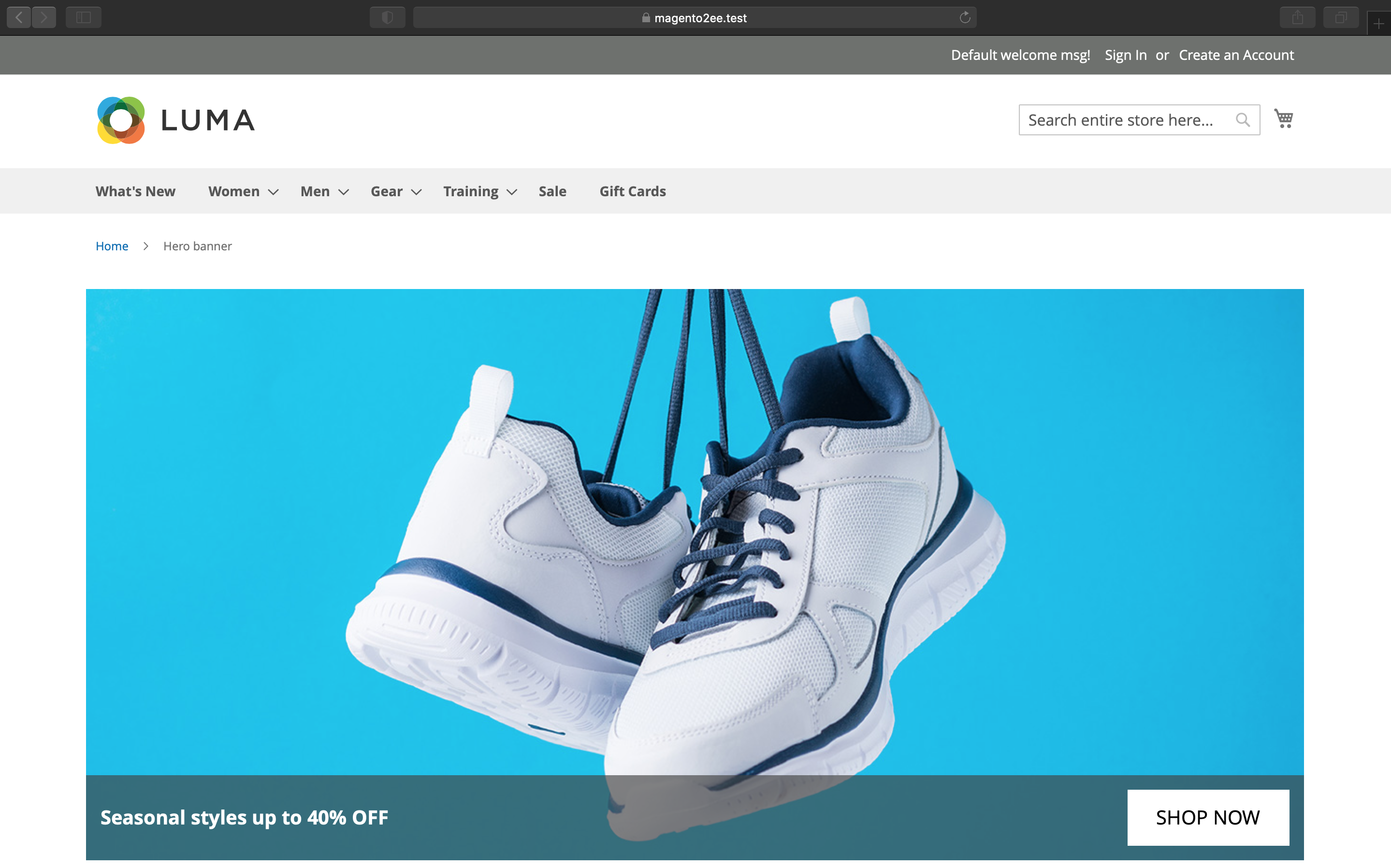Open the privacy shield icon
The width and height of the screenshot is (1391, 868).
coord(388,17)
